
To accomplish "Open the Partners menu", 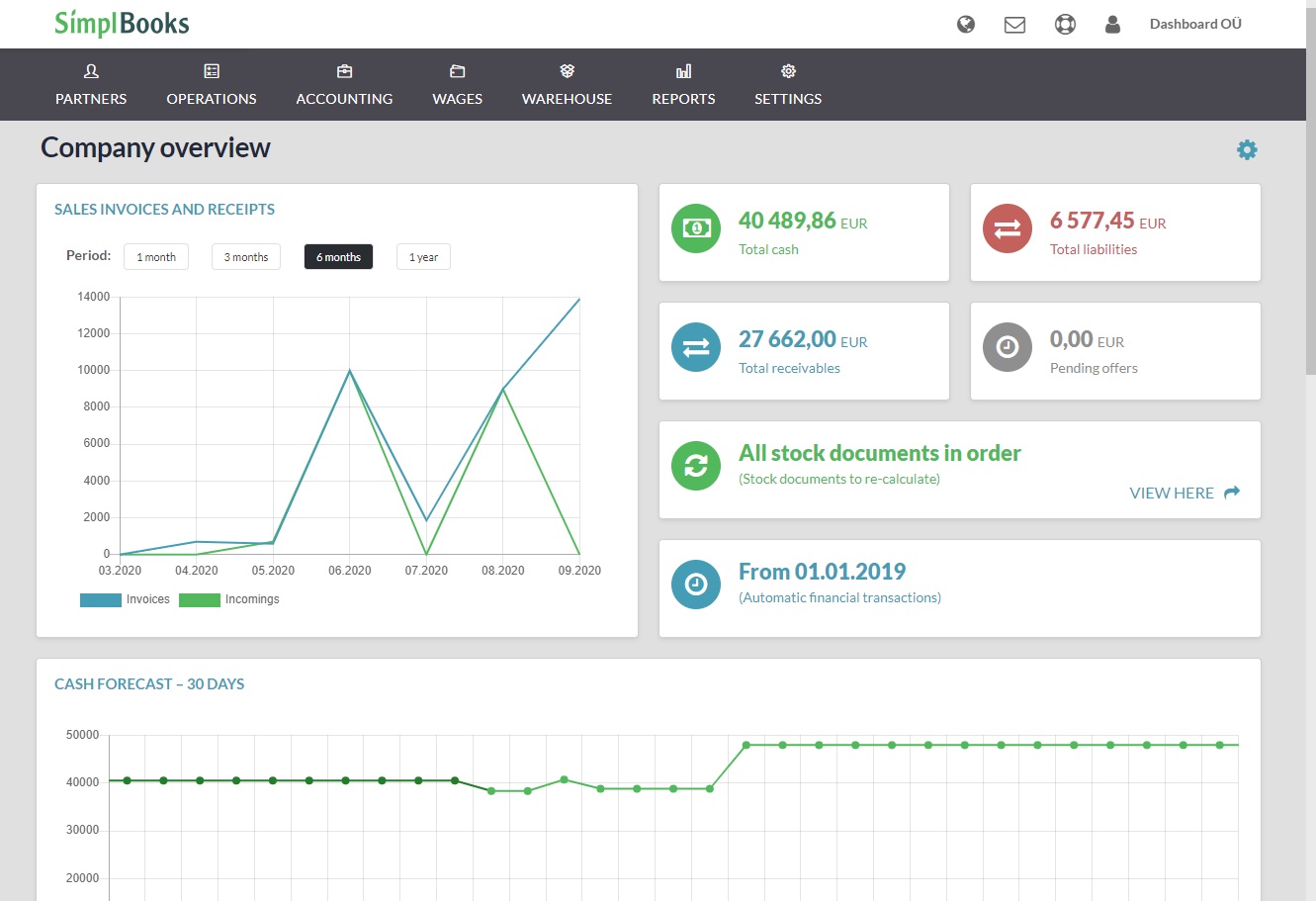I will 91,85.
